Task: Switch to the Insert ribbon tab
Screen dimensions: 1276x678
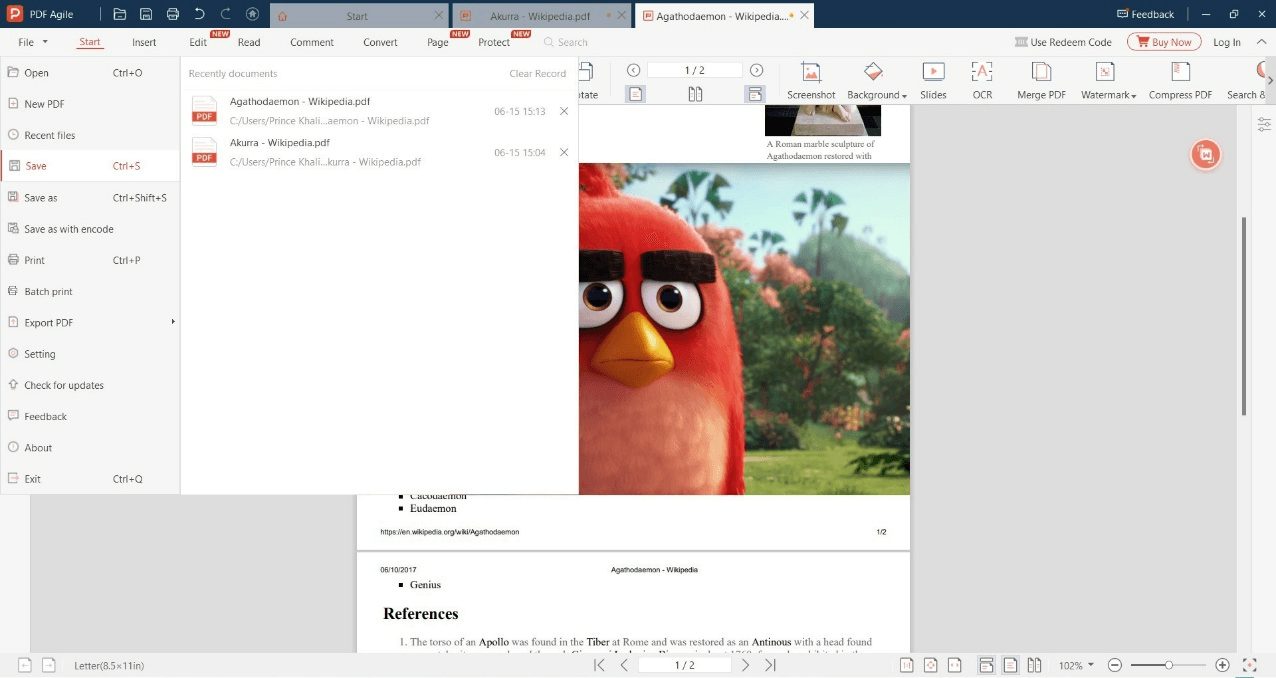Action: point(144,42)
